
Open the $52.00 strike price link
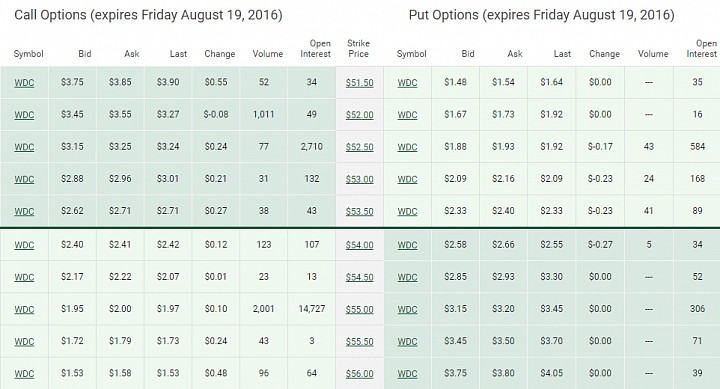pos(359,115)
